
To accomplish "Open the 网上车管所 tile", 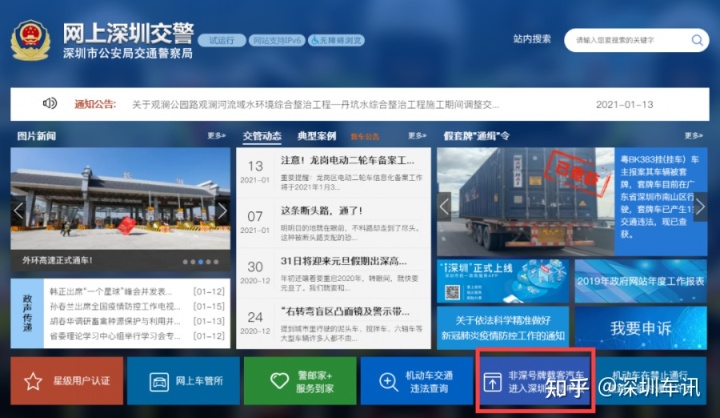I will pos(183,381).
